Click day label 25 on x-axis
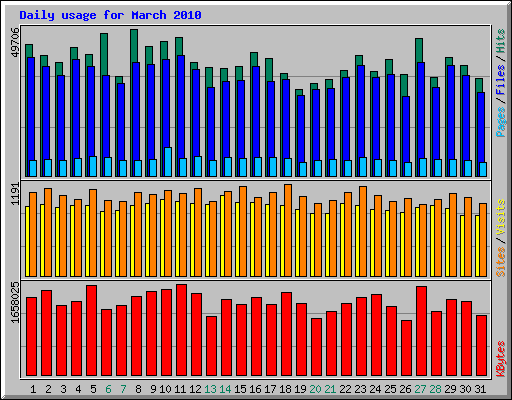 point(390,389)
